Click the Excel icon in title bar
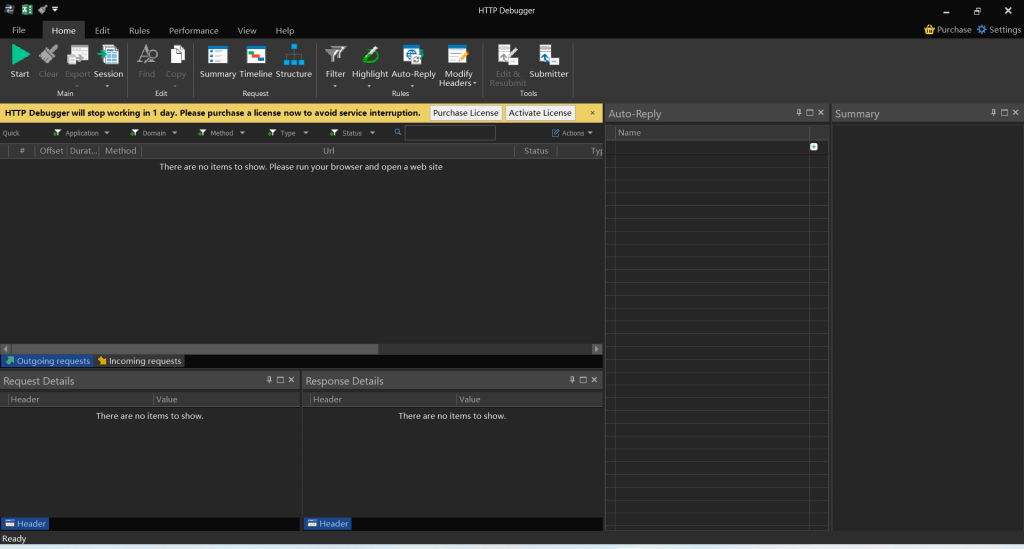This screenshot has width=1024, height=549. [27, 9]
